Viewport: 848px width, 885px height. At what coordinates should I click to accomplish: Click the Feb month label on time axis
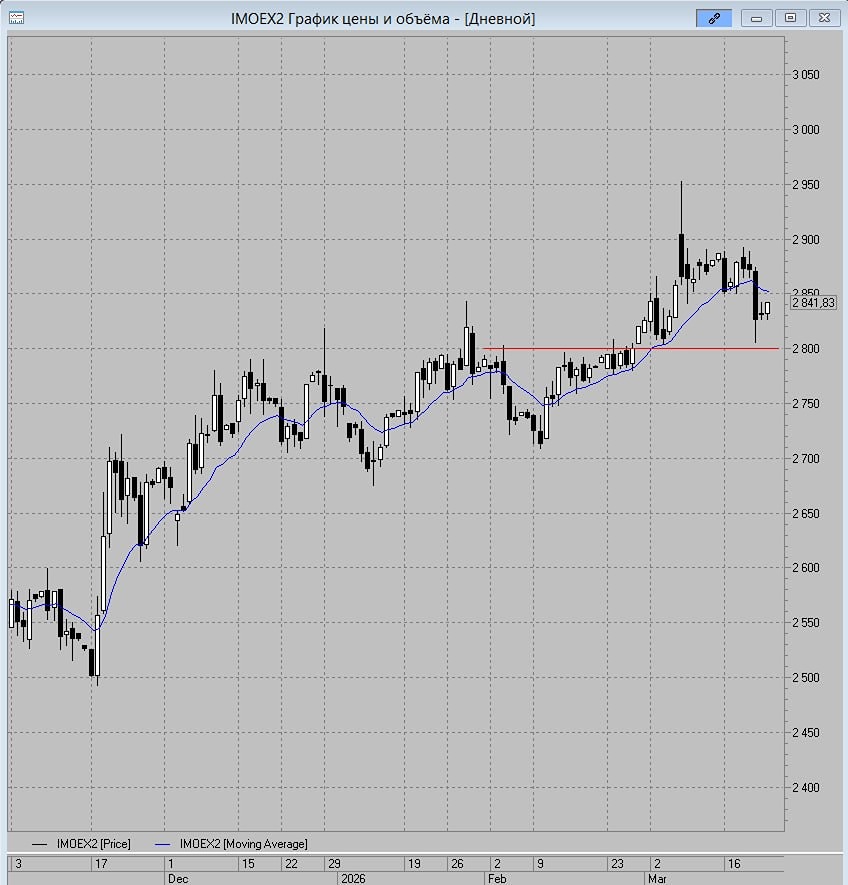click(x=497, y=879)
